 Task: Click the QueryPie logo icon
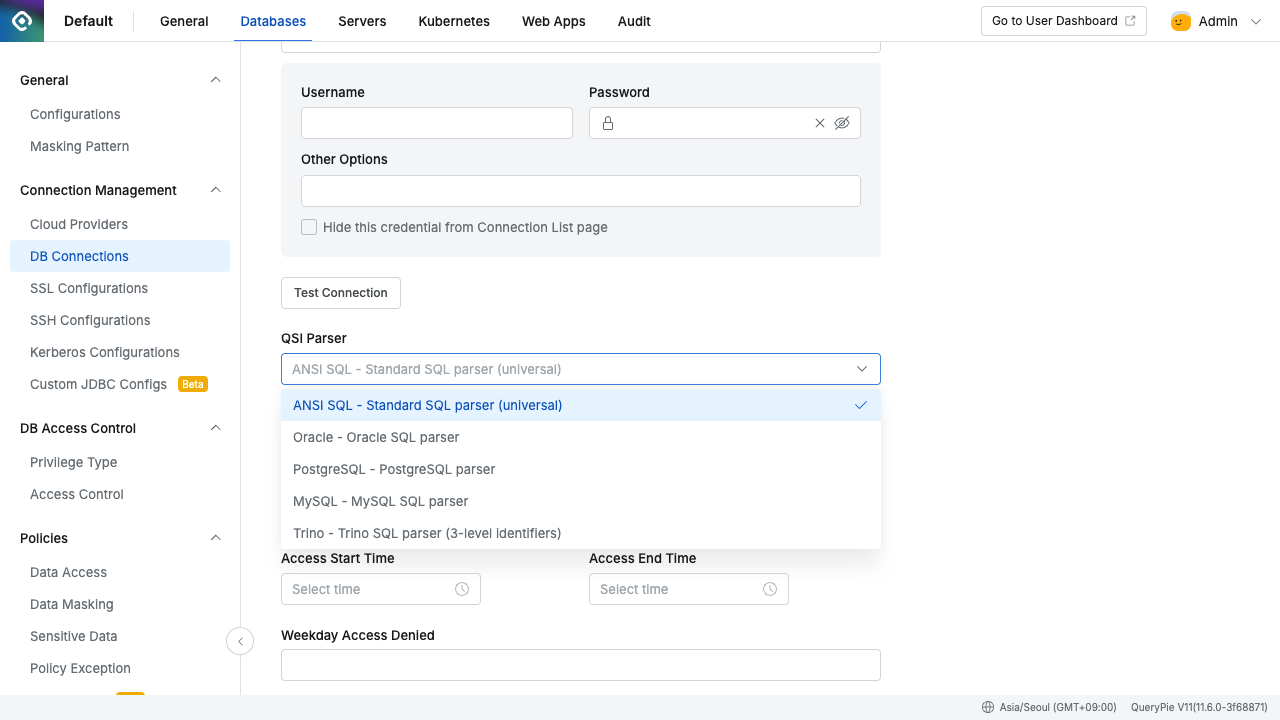[x=22, y=21]
